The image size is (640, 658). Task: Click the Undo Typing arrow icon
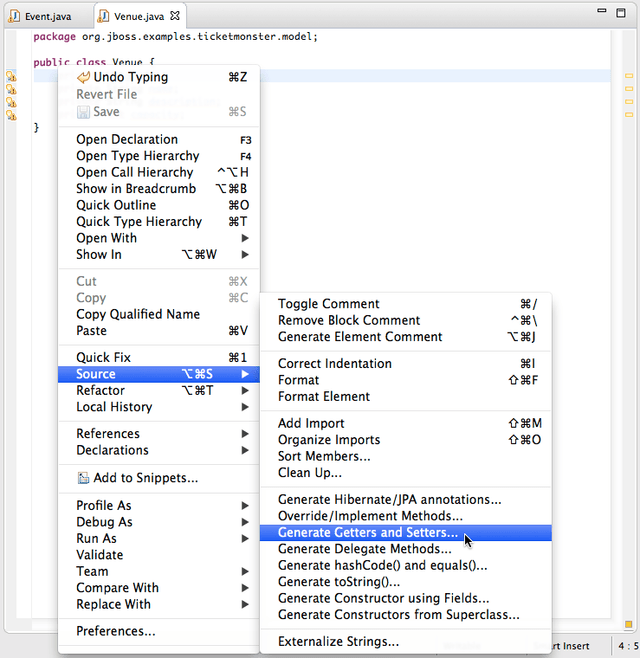pyautogui.click(x=83, y=77)
